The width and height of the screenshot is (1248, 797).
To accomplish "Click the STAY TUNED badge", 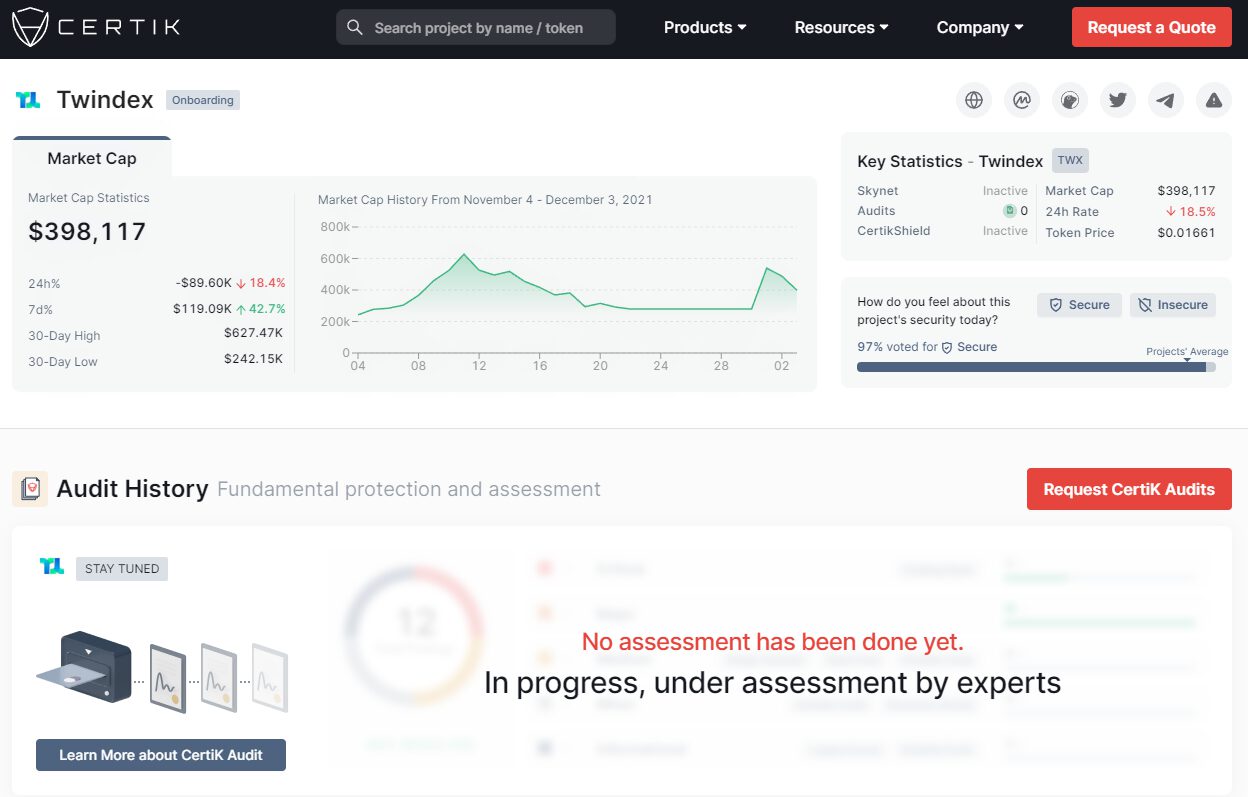I will (122, 568).
